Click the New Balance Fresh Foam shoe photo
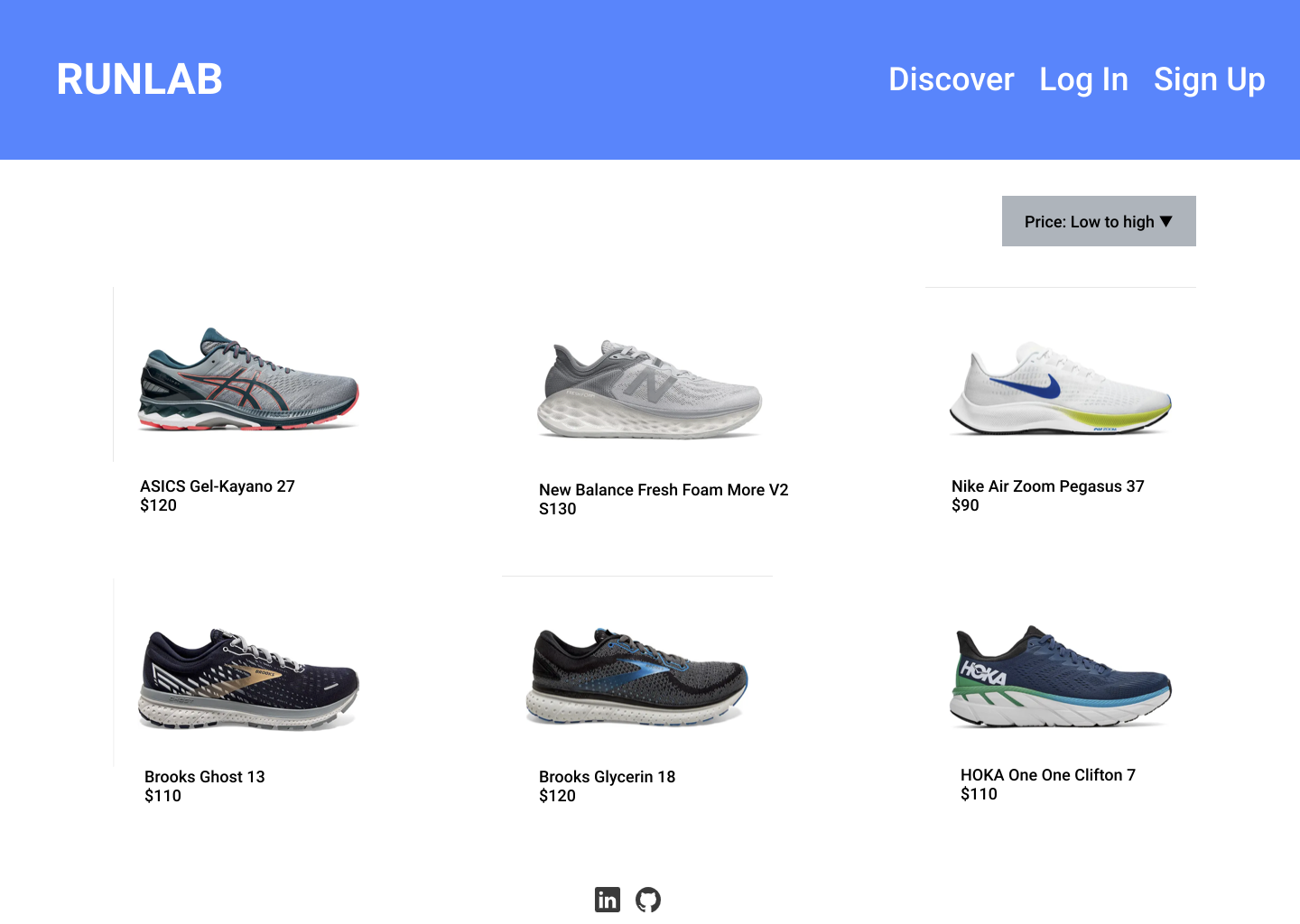Image resolution: width=1300 pixels, height=924 pixels. (651, 390)
